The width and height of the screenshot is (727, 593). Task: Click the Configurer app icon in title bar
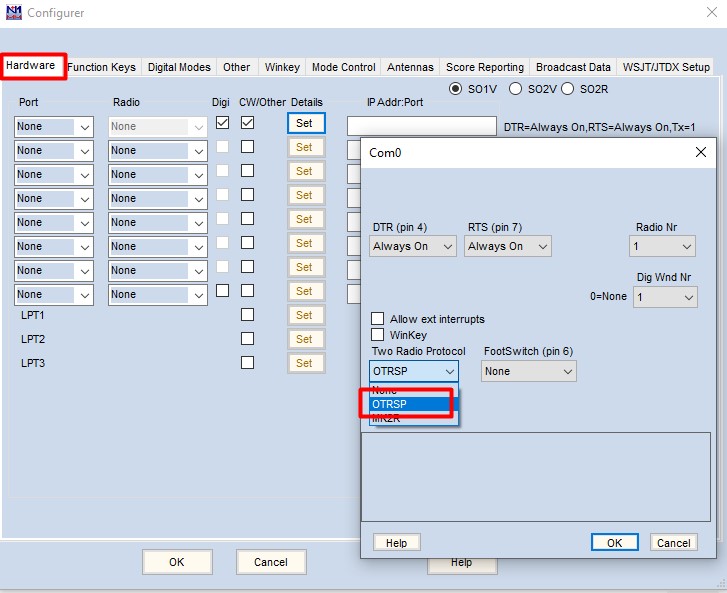[13, 13]
